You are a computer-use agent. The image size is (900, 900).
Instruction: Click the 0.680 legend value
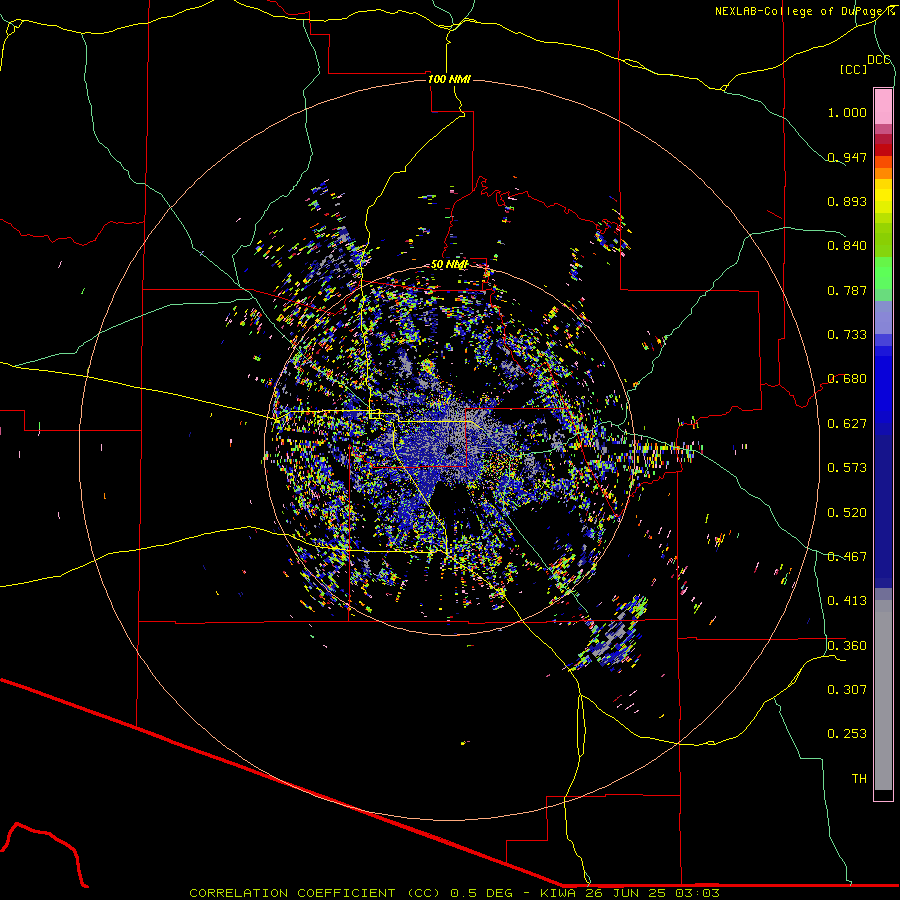click(x=847, y=379)
